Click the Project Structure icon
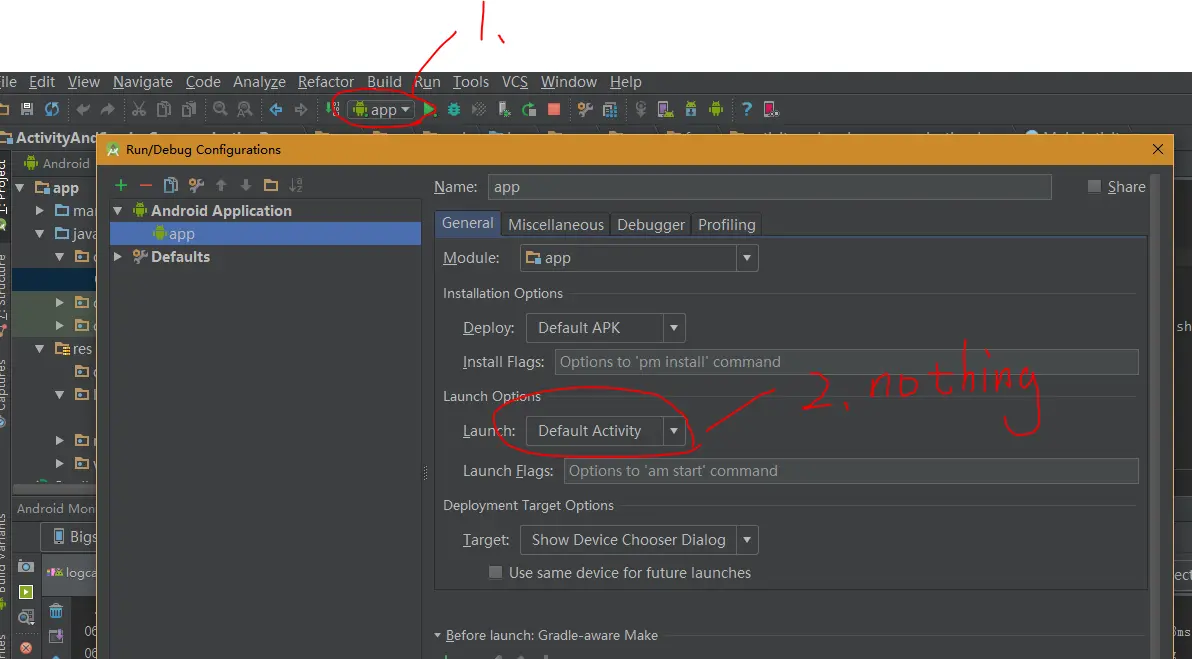1192x659 pixels. click(610, 109)
